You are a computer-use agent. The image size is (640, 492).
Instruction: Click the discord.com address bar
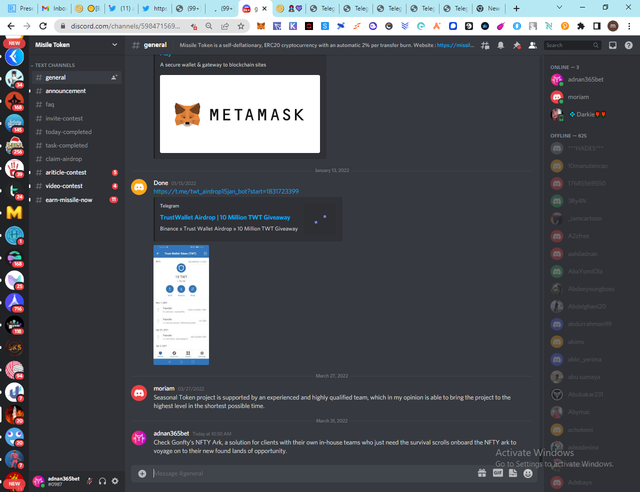[x=126, y=26]
